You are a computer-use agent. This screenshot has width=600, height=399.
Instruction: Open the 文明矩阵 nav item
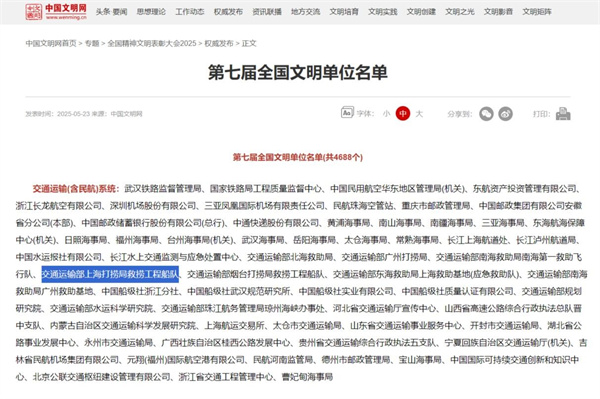click(x=537, y=12)
